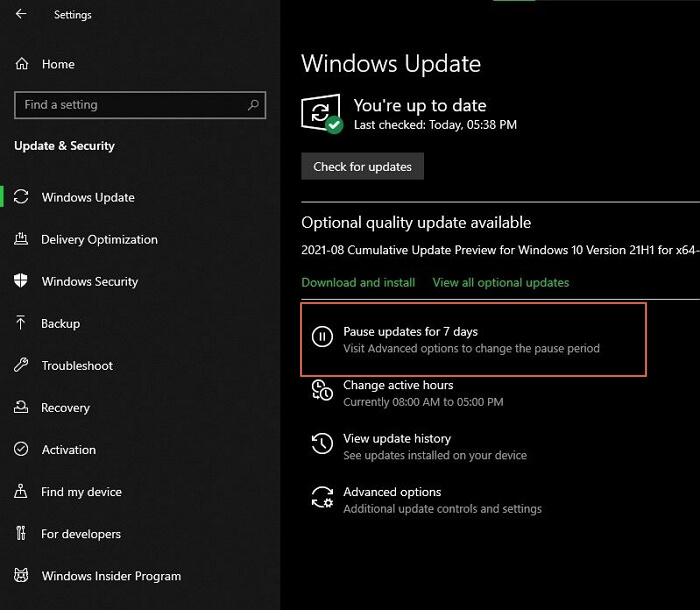
Task: Click the pause icon beside Pause updates
Action: click(322, 337)
